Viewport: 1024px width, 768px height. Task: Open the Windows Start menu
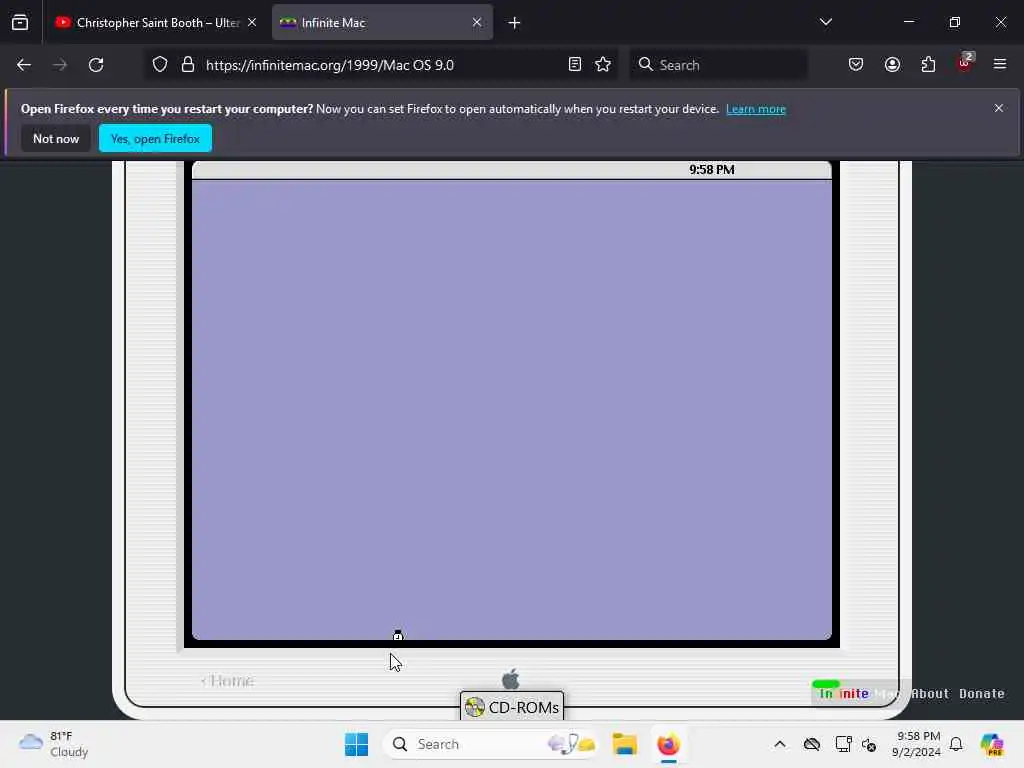point(357,744)
